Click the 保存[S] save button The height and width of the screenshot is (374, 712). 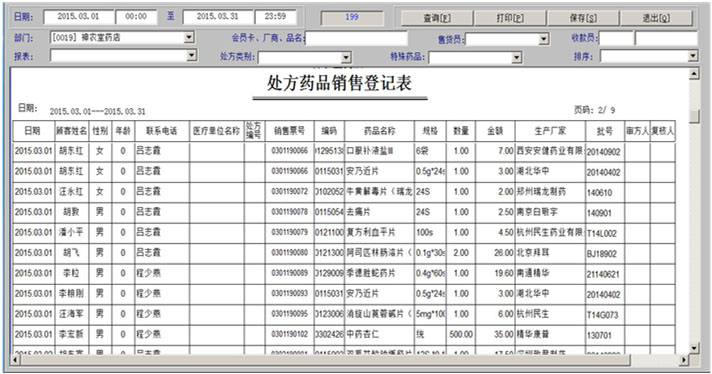(583, 18)
